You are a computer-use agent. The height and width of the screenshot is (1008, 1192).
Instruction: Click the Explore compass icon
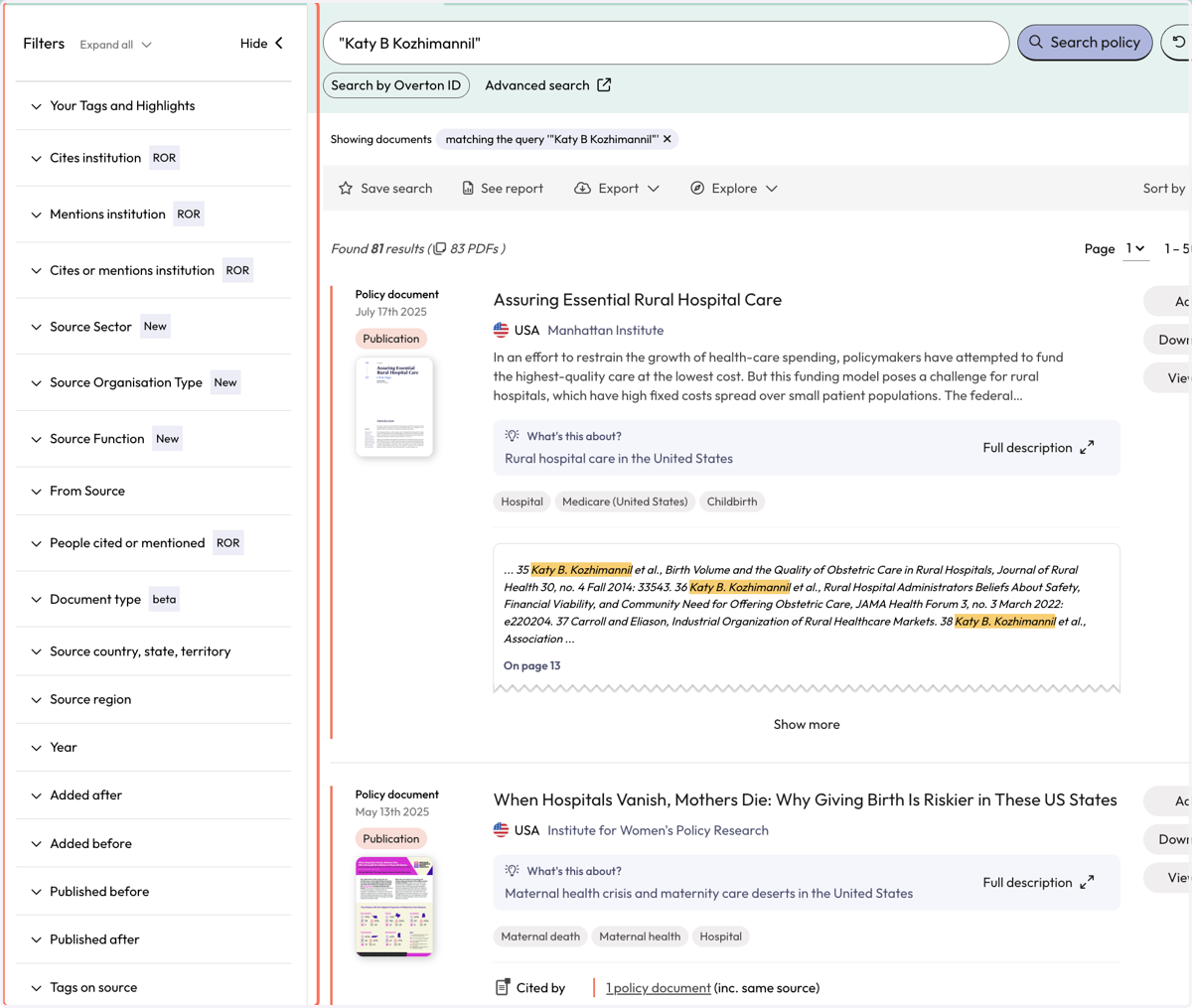pyautogui.click(x=697, y=188)
